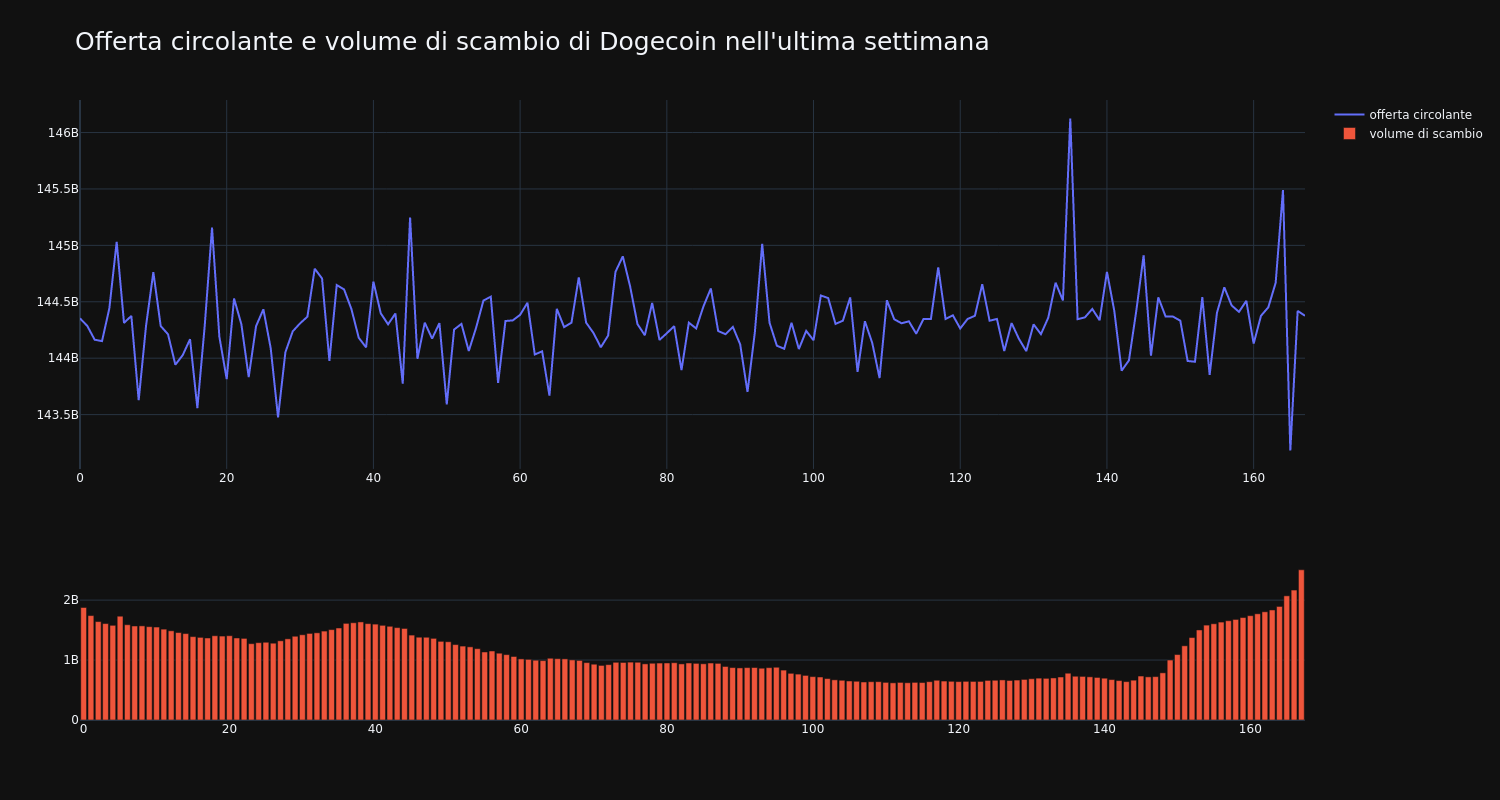Click the 100 tick on upper chart x-axis
Screen dimensions: 1500x800
tap(813, 478)
